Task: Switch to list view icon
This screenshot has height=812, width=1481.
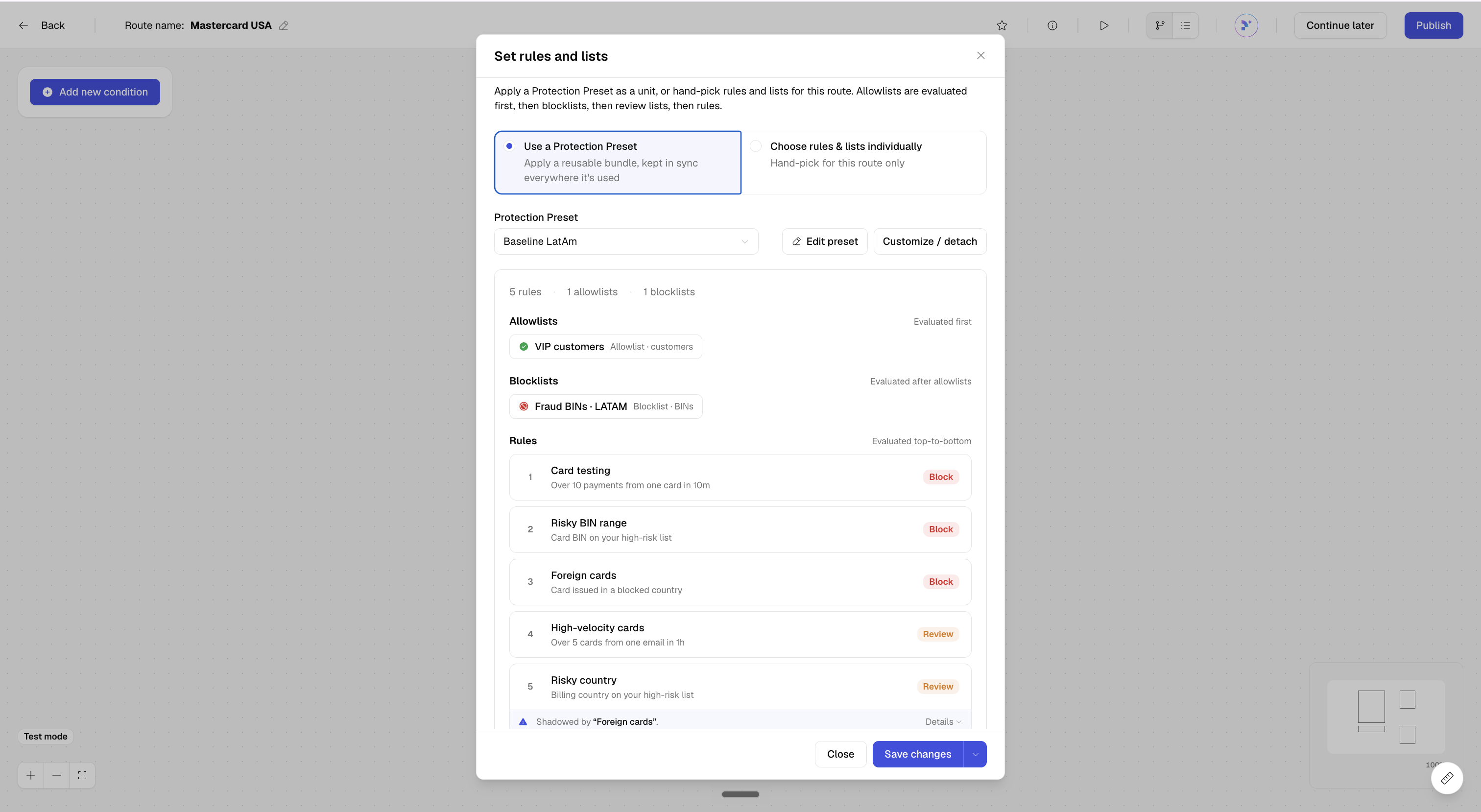Action: coord(1186,25)
